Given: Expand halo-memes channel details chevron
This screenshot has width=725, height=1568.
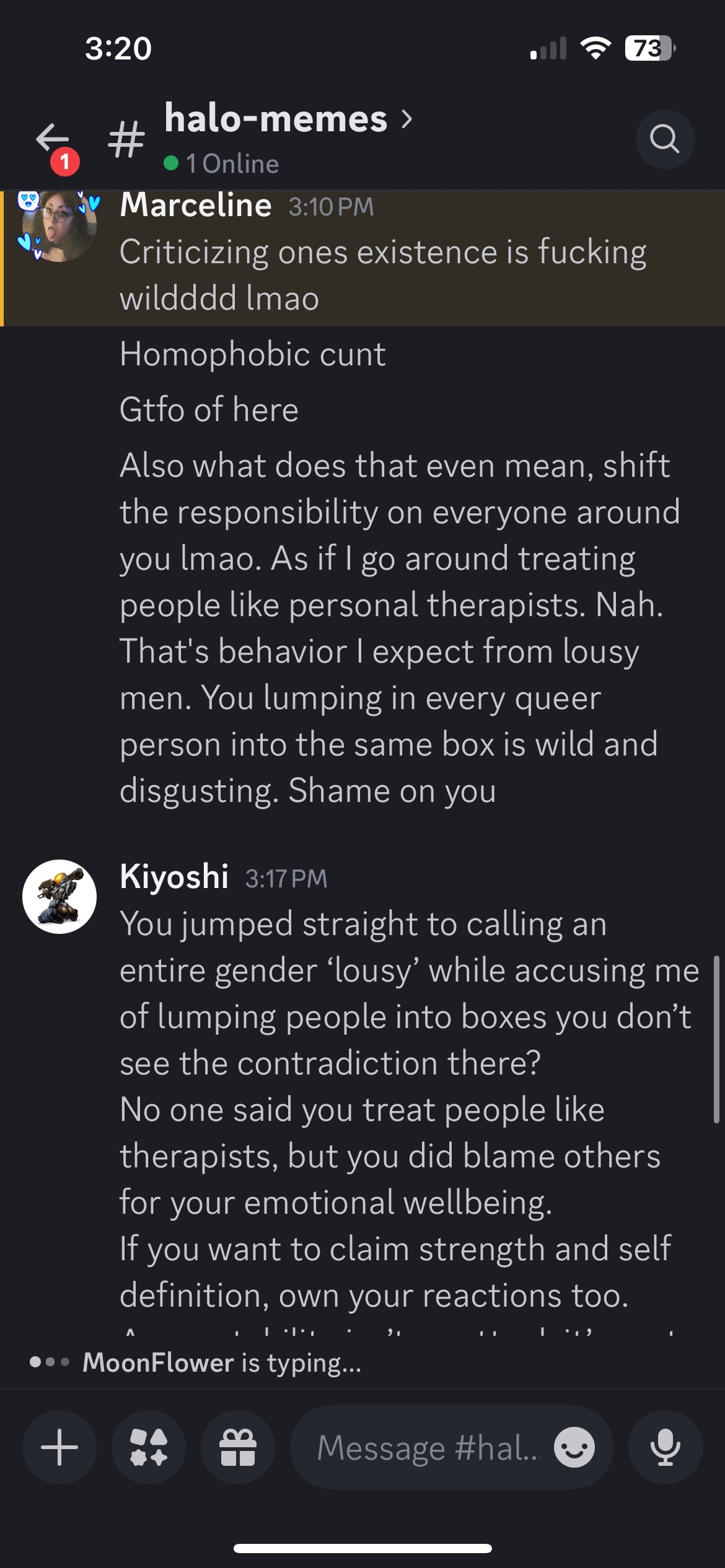Looking at the screenshot, I should click(x=407, y=118).
